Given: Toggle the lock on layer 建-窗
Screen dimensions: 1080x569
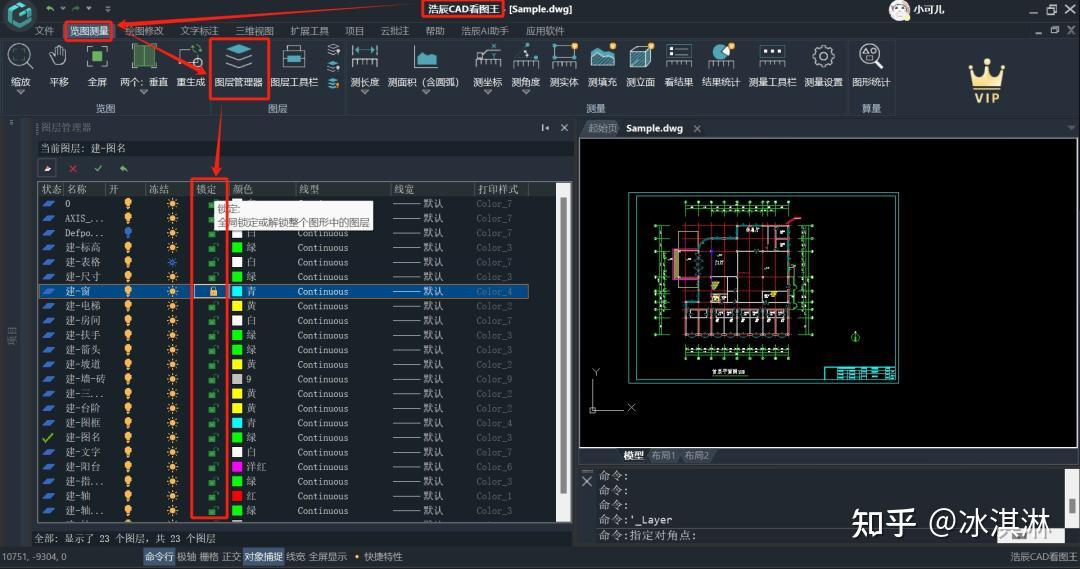Looking at the screenshot, I should point(214,291).
